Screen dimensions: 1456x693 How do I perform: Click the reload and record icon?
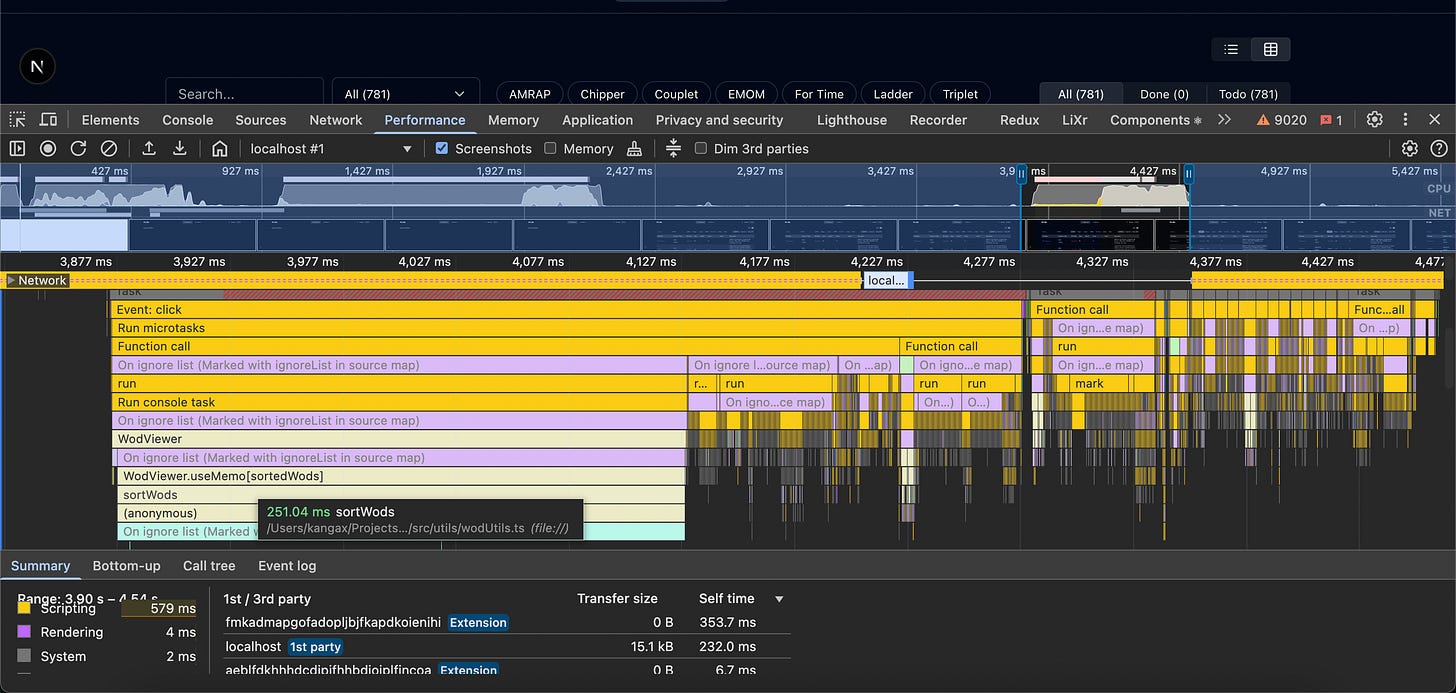[x=78, y=148]
